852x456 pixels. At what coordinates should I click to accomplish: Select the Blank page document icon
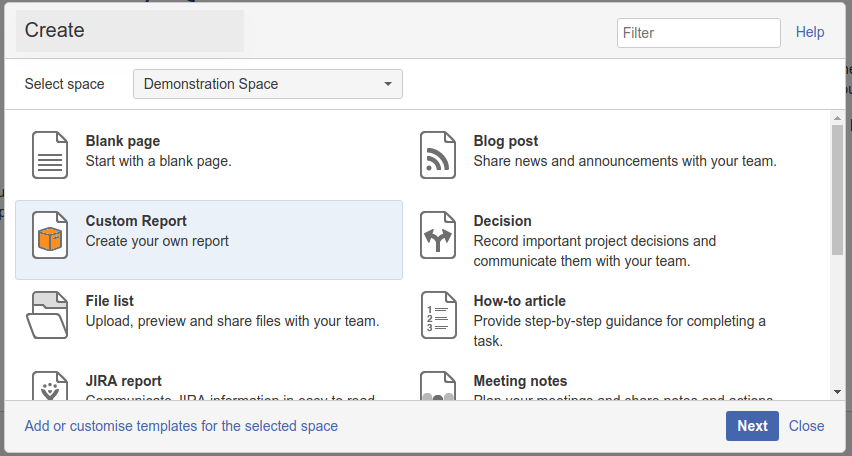pos(50,155)
